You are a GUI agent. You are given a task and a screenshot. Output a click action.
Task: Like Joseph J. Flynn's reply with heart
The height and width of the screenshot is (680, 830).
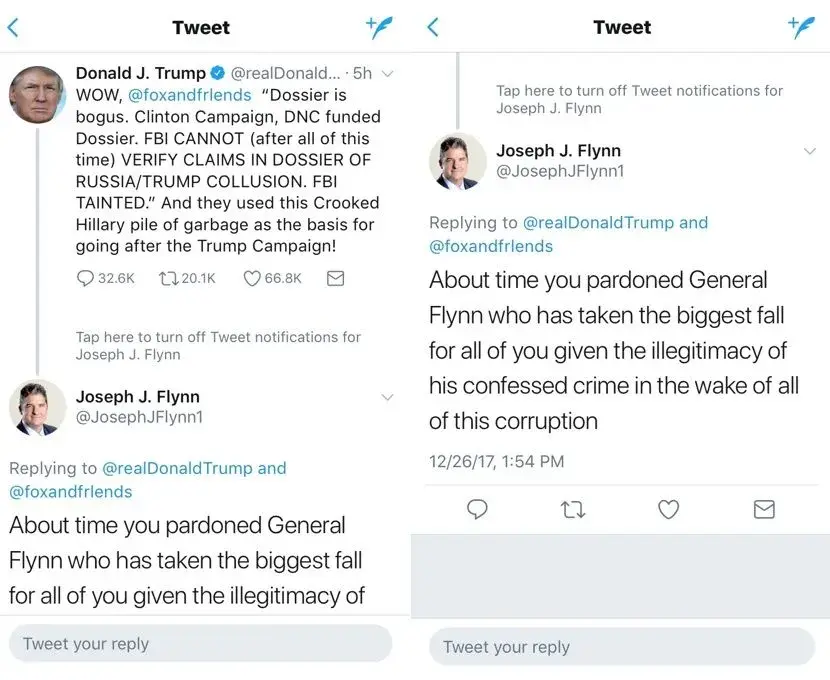pyautogui.click(x=668, y=510)
